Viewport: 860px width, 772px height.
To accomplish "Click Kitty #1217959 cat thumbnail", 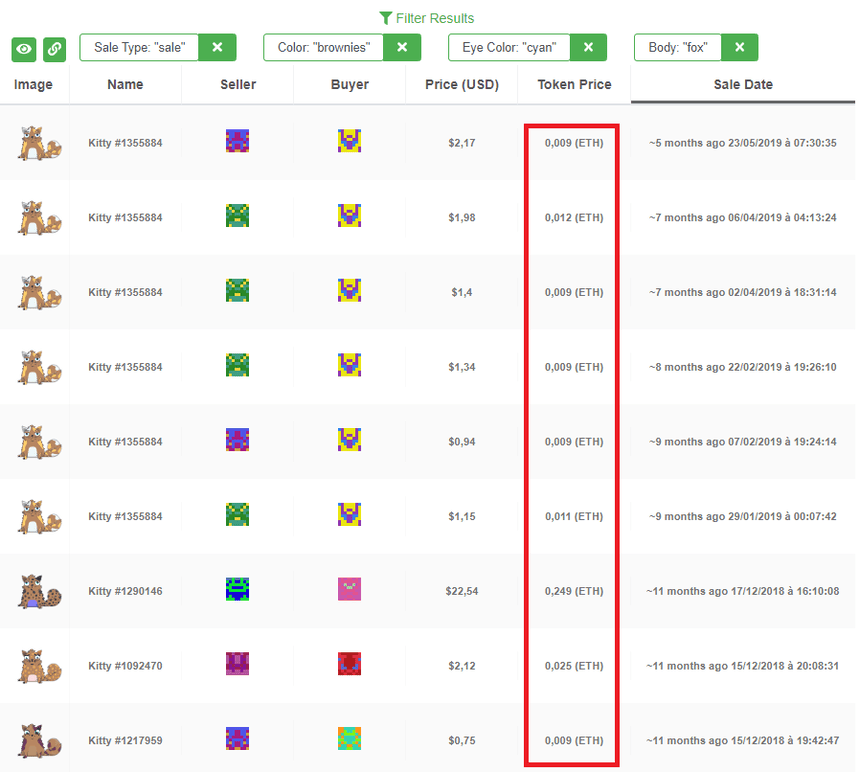I will 35,741.
